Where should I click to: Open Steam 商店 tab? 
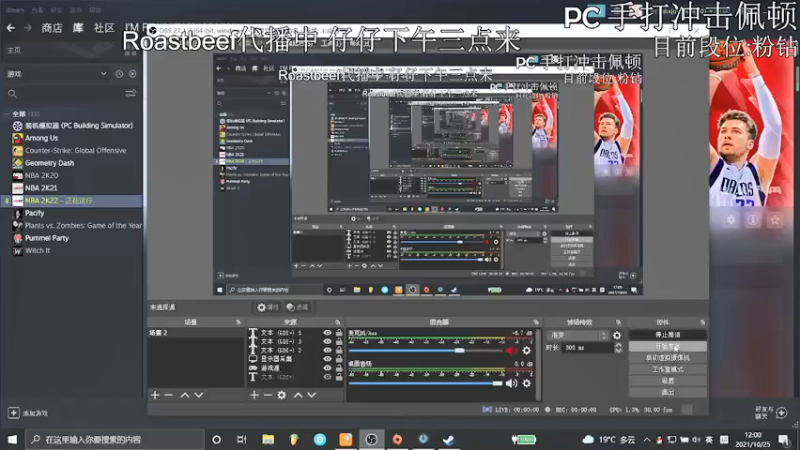click(52, 28)
